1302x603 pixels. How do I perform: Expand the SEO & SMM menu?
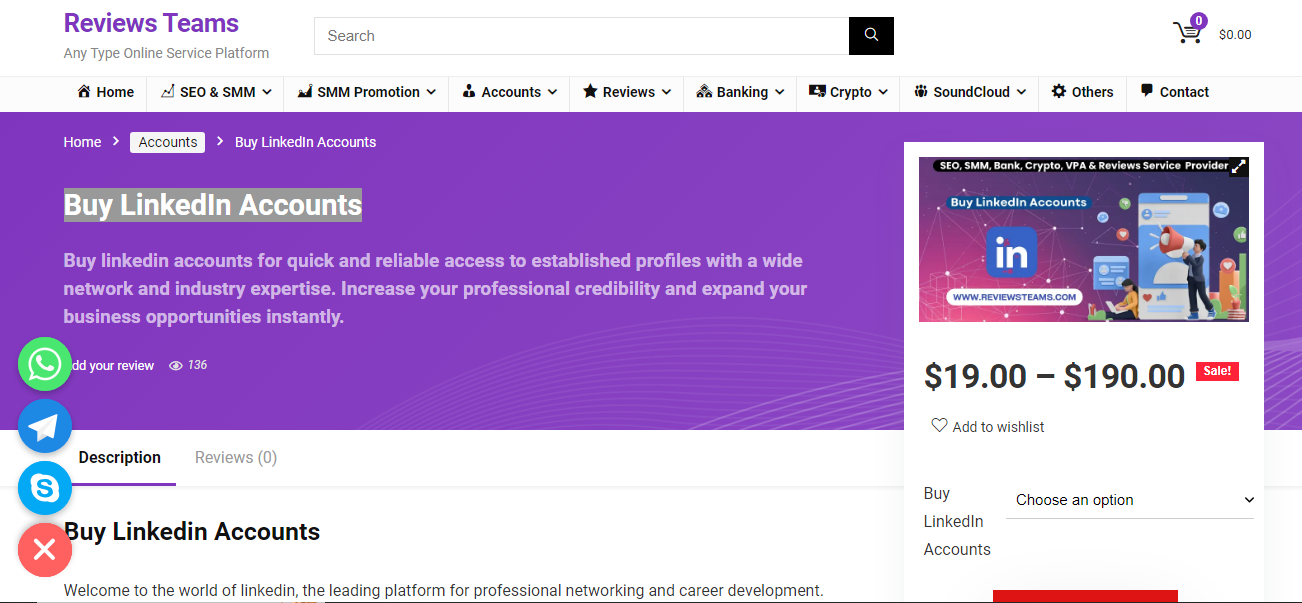[x=216, y=92]
